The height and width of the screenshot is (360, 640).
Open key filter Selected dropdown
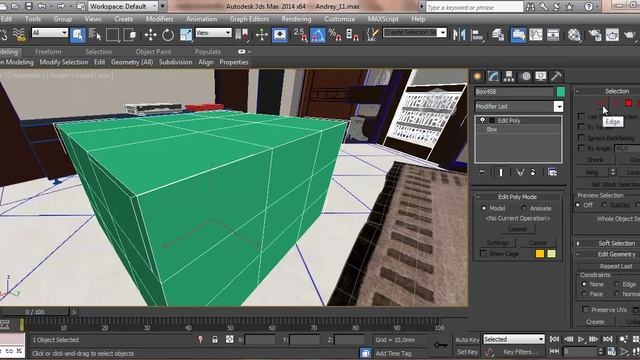click(514, 339)
